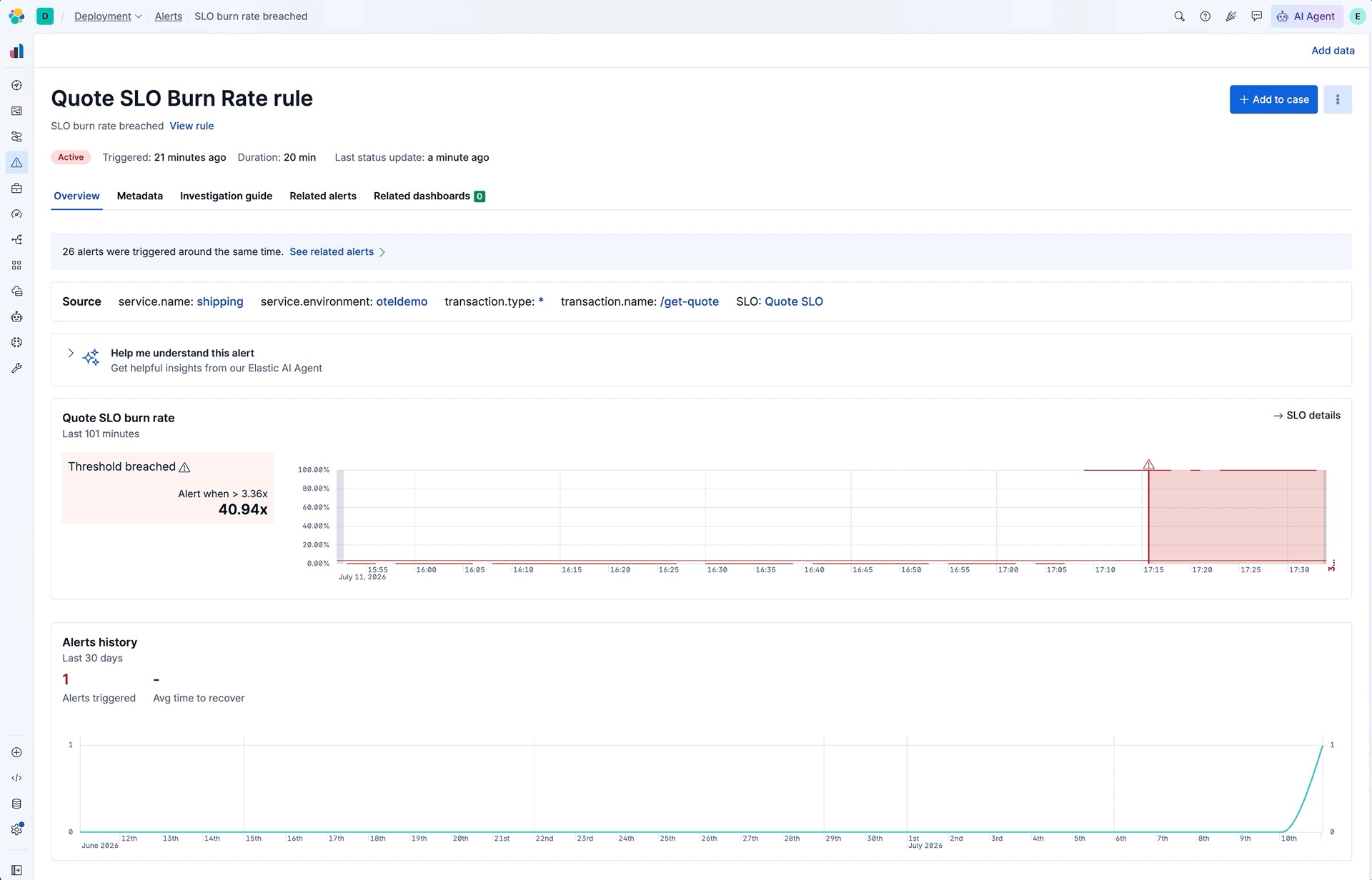1372x880 pixels.
Task: Click the Elastic logo in the top-left corner
Action: (16, 16)
